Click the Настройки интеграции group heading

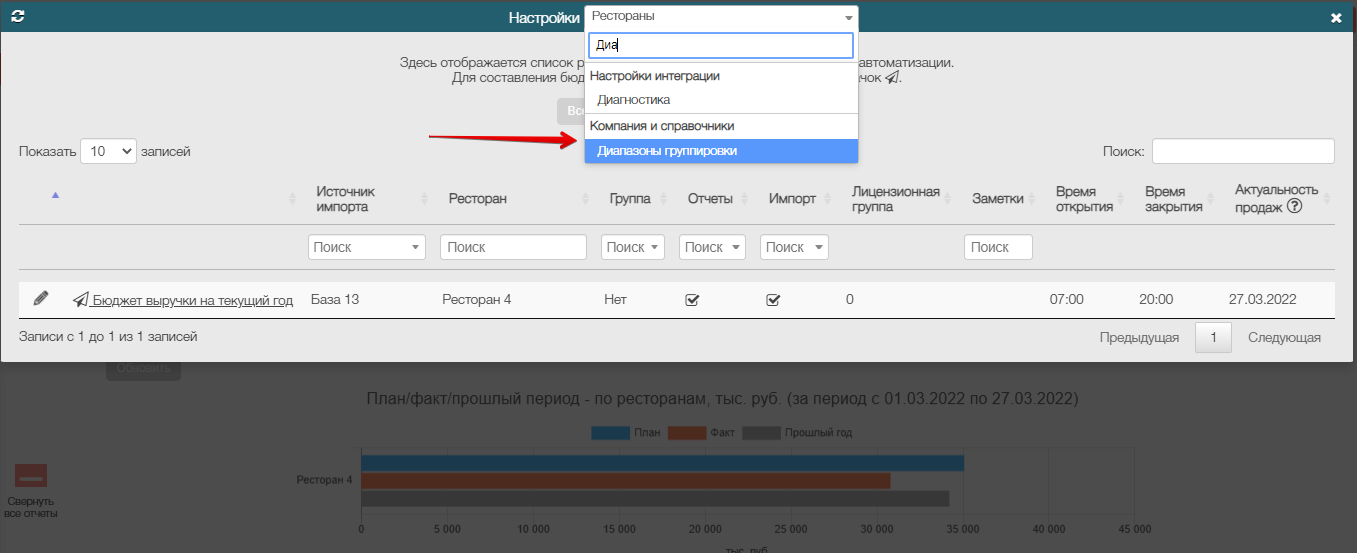coord(655,76)
